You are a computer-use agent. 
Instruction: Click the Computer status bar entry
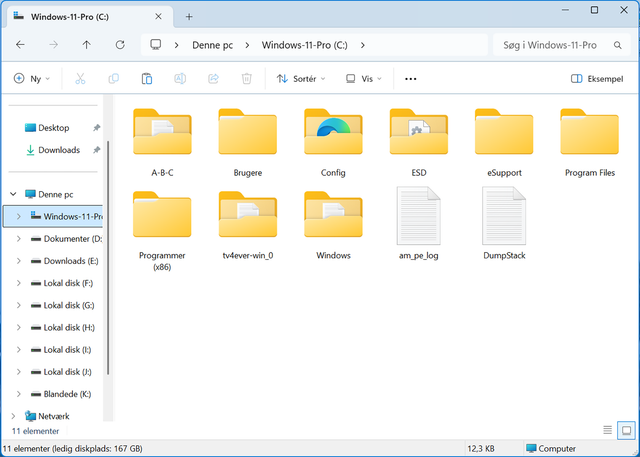click(551, 448)
